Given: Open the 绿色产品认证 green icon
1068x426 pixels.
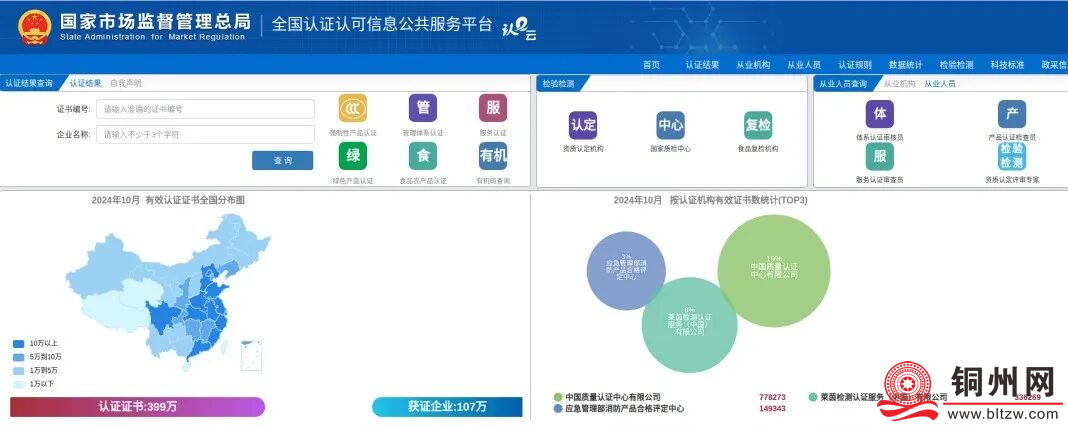Looking at the screenshot, I should (x=352, y=156).
